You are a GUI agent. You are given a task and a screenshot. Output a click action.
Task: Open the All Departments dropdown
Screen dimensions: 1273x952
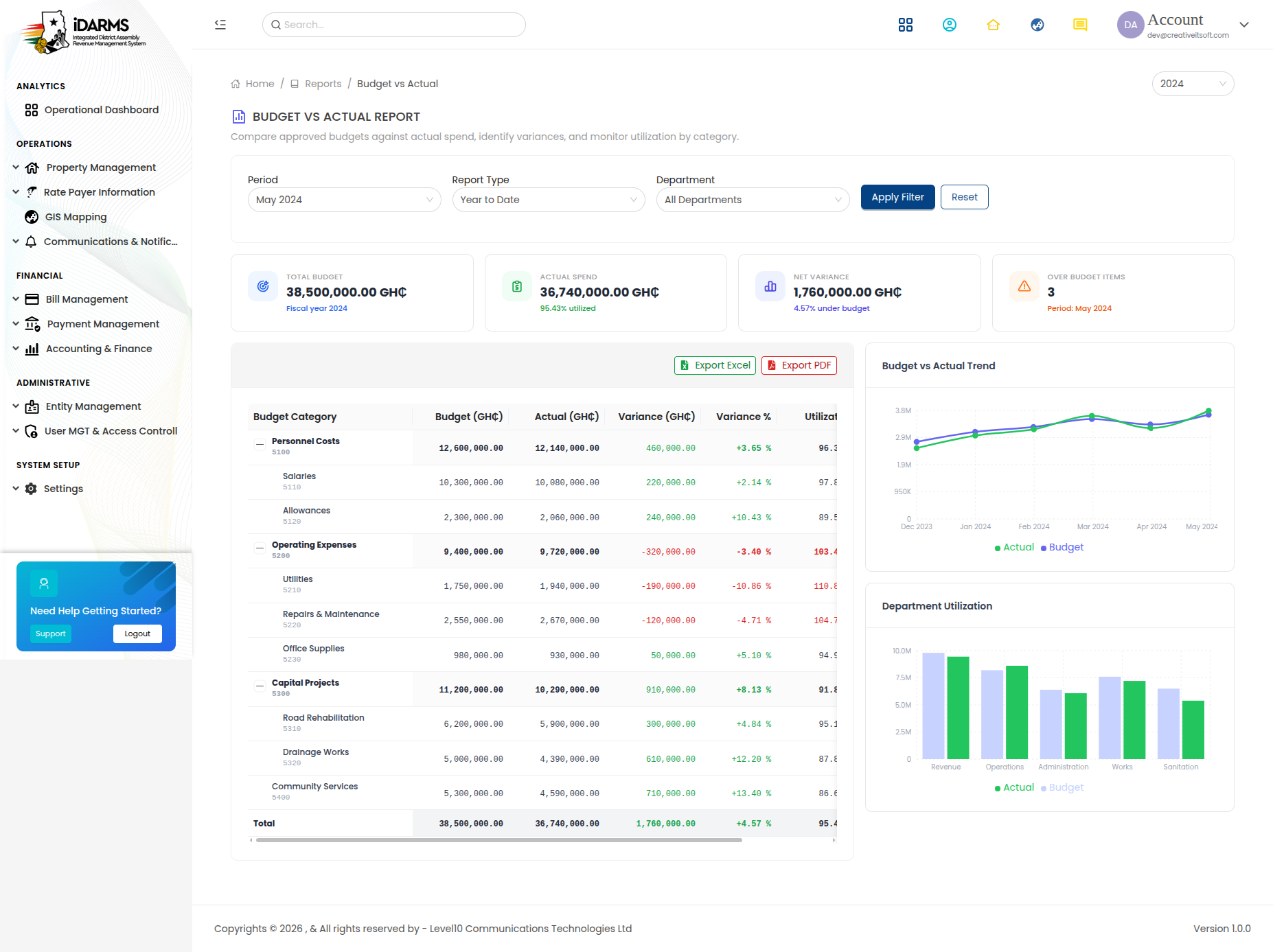(753, 200)
